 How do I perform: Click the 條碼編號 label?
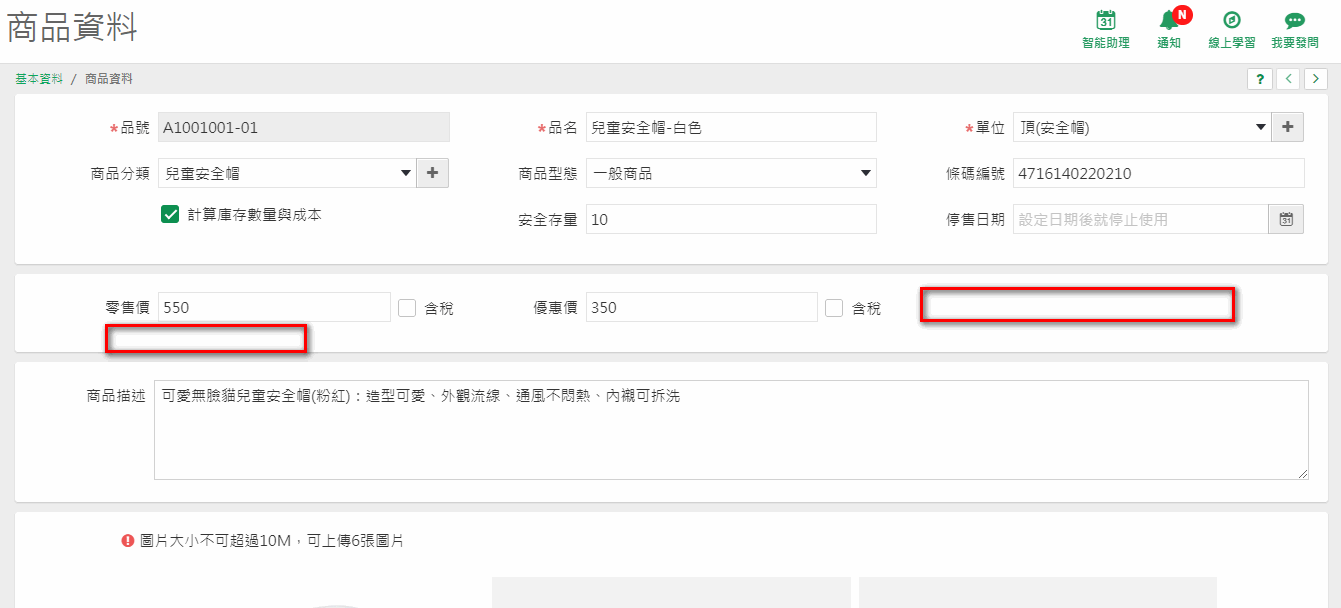975,174
